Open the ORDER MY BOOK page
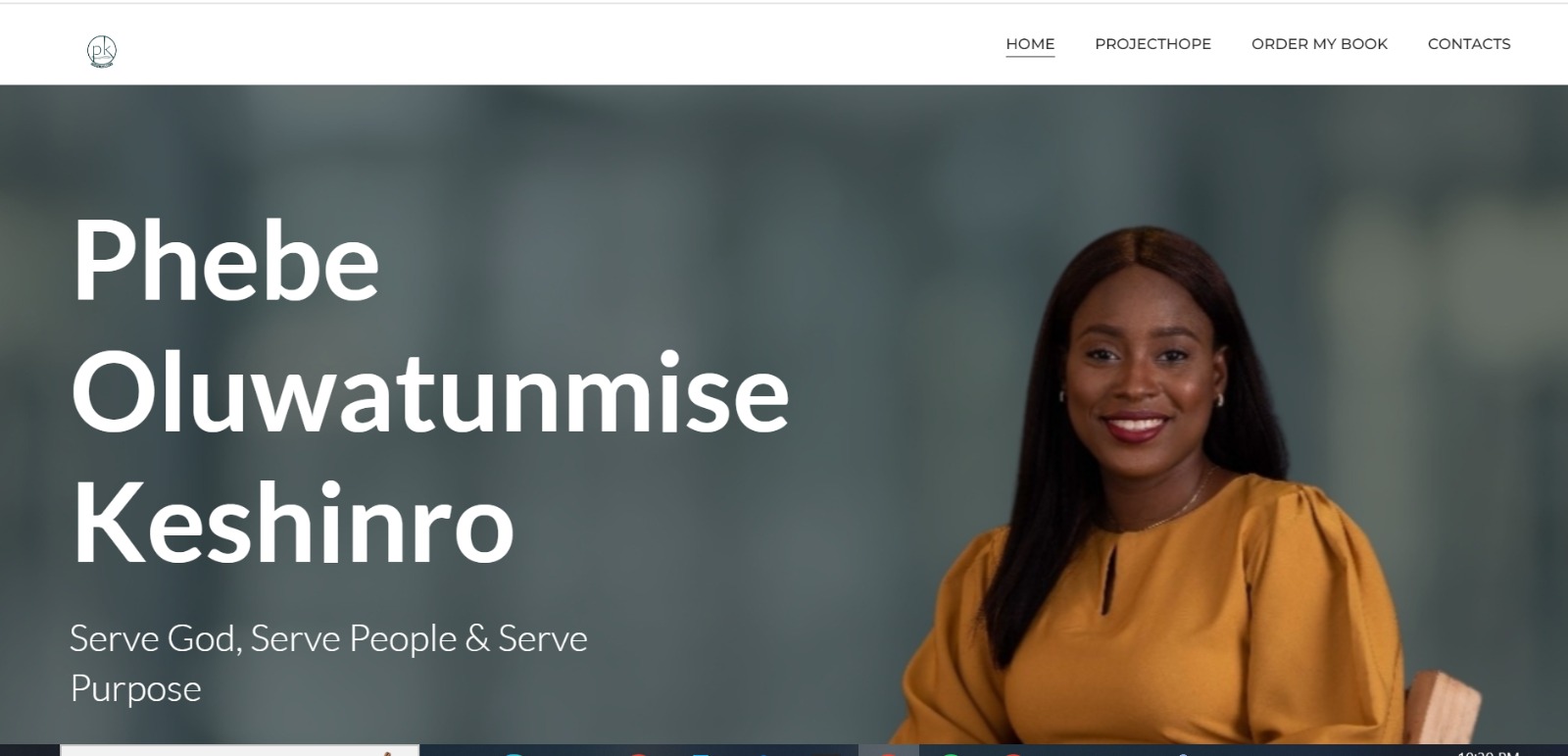Screen dimensions: 1568x756 tap(1319, 44)
